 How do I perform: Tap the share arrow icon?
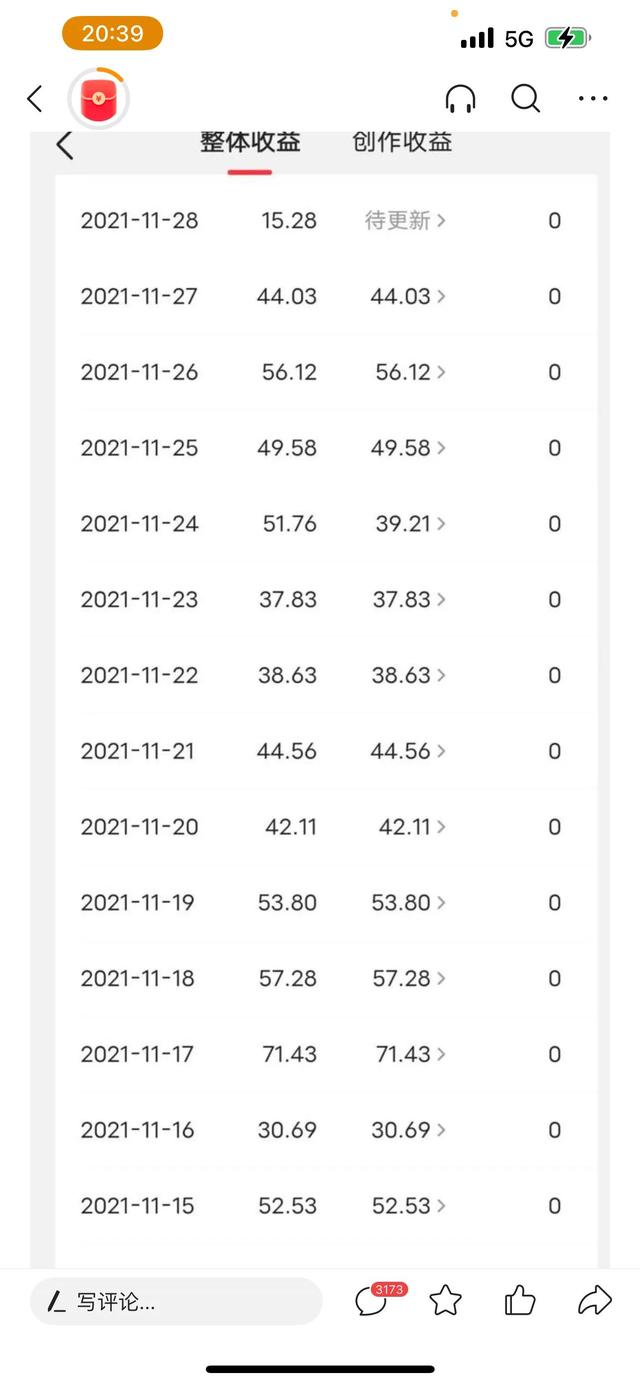coord(594,1301)
